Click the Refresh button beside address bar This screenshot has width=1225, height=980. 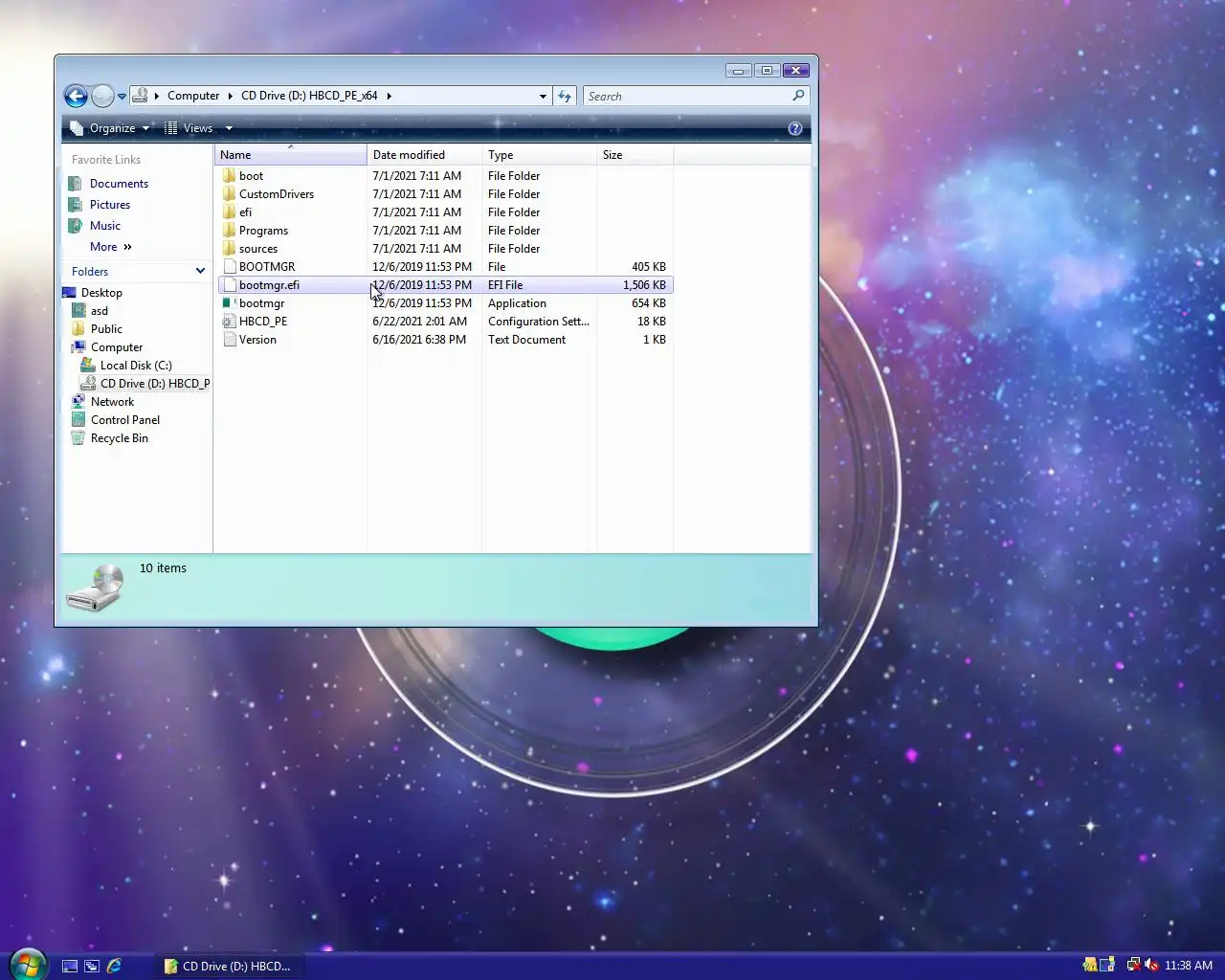click(x=565, y=96)
